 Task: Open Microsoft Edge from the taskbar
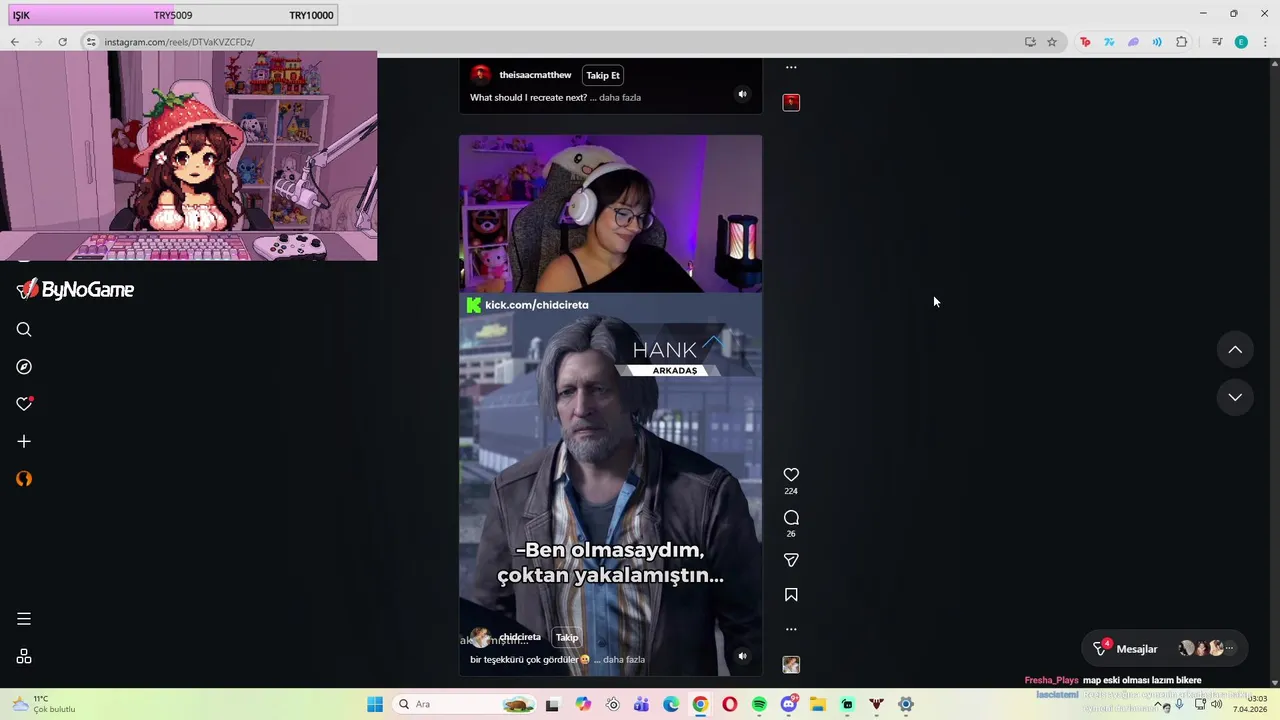point(671,704)
